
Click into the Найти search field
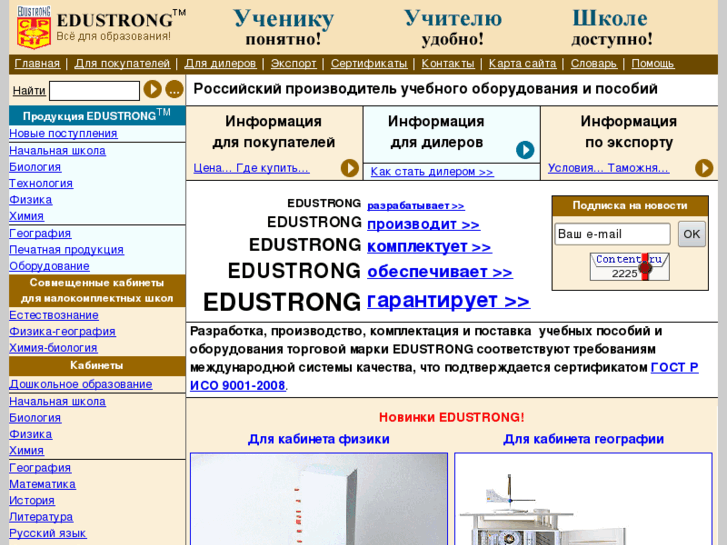tap(95, 90)
